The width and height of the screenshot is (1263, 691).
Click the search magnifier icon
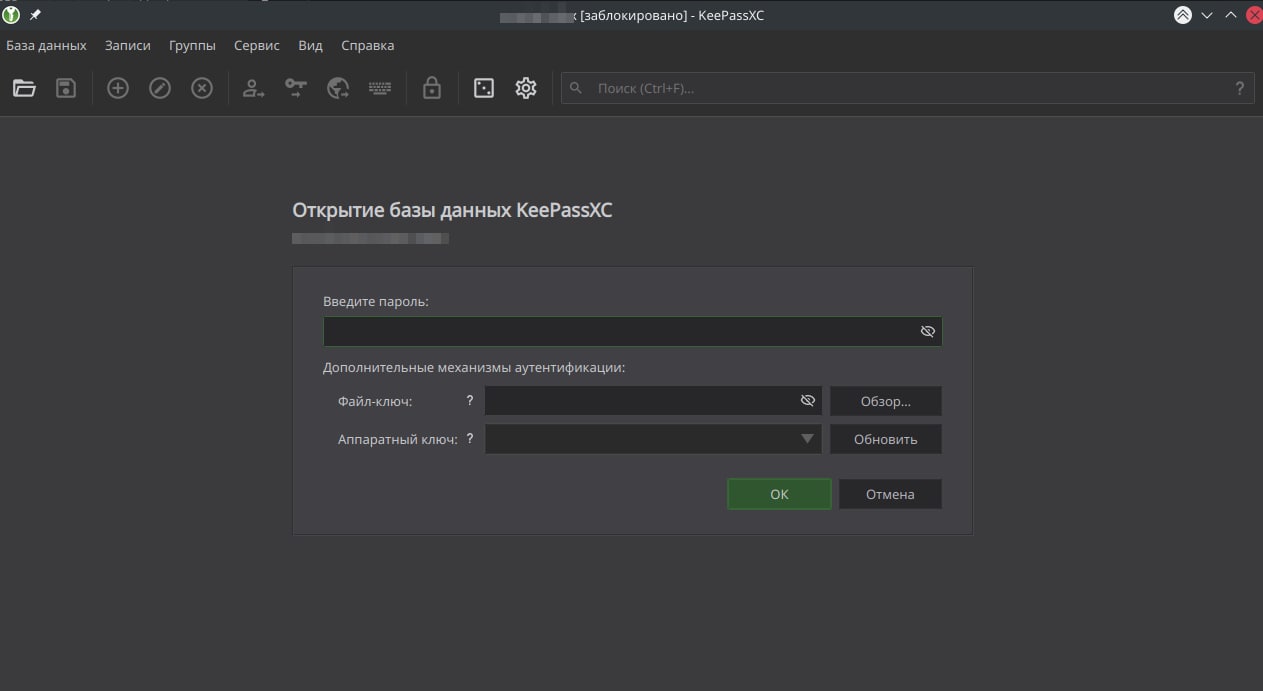point(576,88)
